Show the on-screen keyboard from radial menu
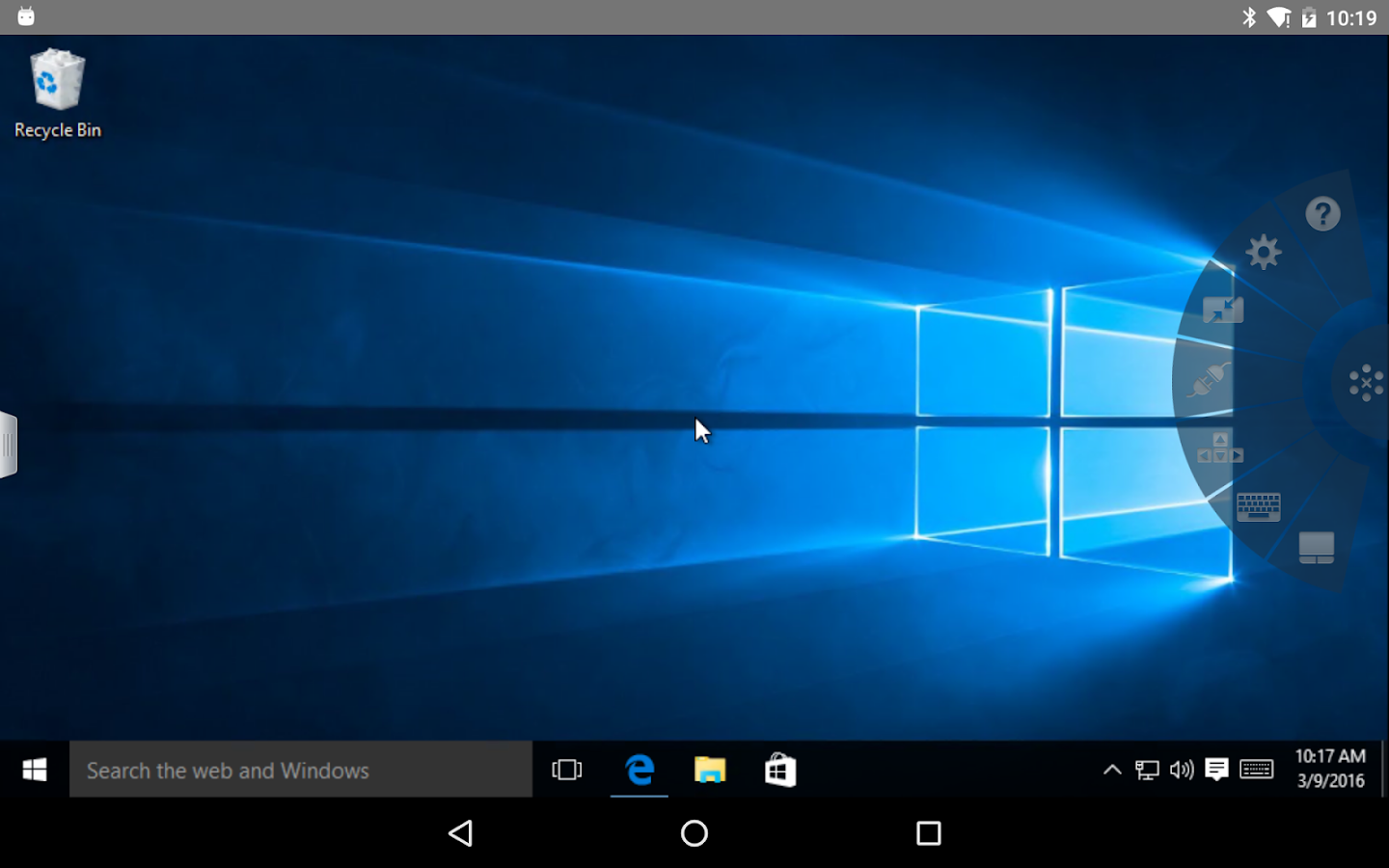This screenshot has width=1389, height=868. pyautogui.click(x=1259, y=506)
